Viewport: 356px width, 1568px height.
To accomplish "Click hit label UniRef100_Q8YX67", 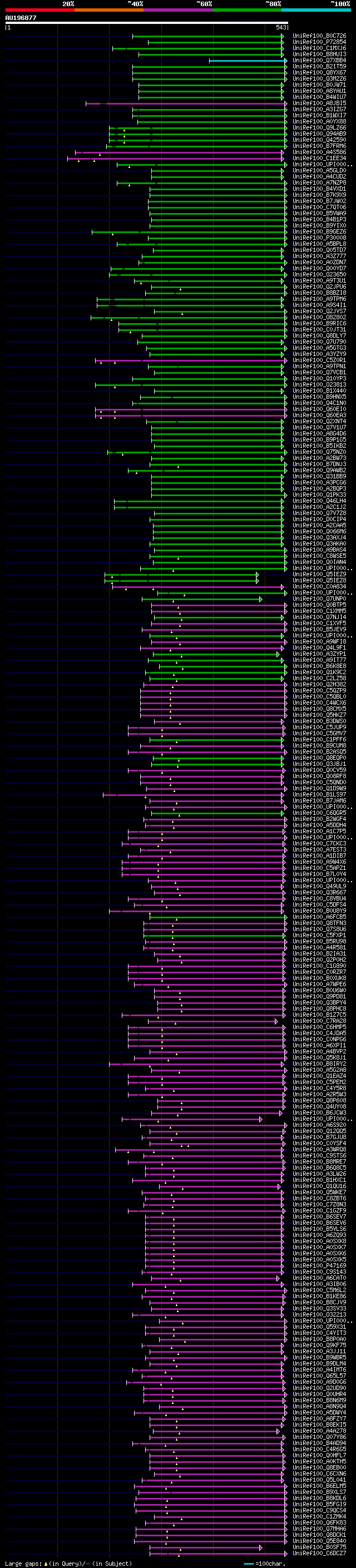I will tap(319, 72).
